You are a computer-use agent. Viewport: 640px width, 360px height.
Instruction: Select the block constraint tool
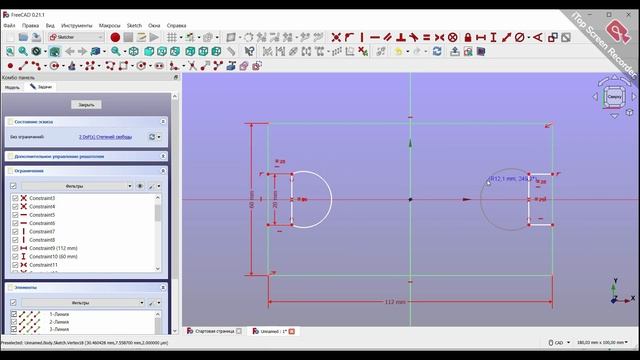tap(452, 38)
